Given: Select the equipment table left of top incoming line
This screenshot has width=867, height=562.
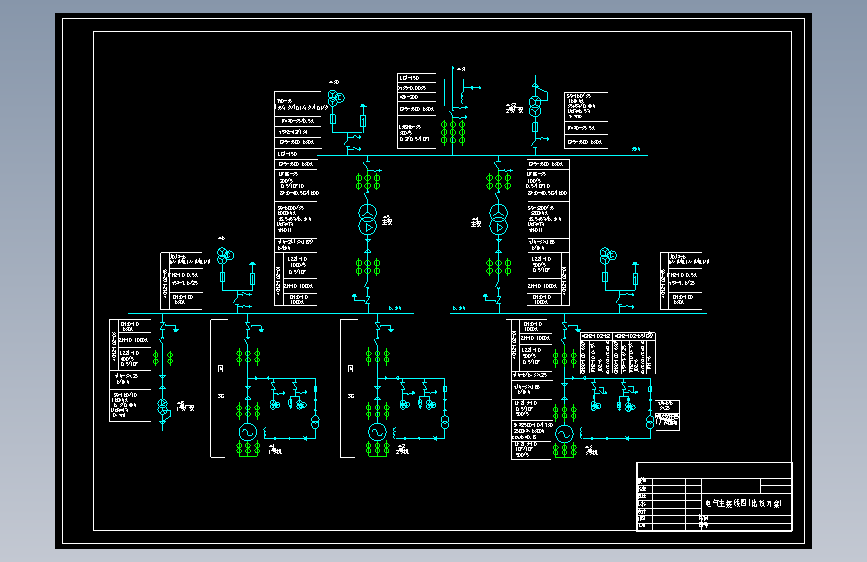Looking at the screenshot, I should (417, 111).
